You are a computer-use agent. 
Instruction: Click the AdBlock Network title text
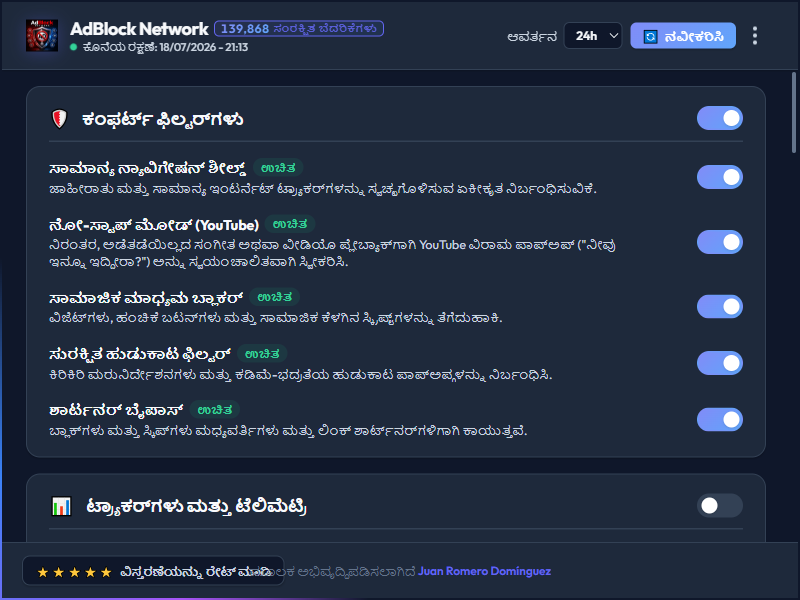[x=139, y=29]
